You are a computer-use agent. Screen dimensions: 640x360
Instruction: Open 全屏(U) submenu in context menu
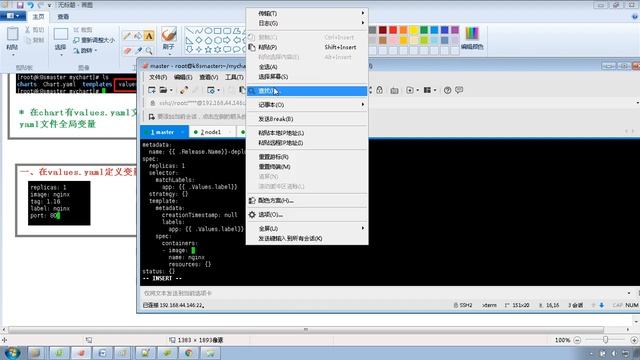coord(307,229)
